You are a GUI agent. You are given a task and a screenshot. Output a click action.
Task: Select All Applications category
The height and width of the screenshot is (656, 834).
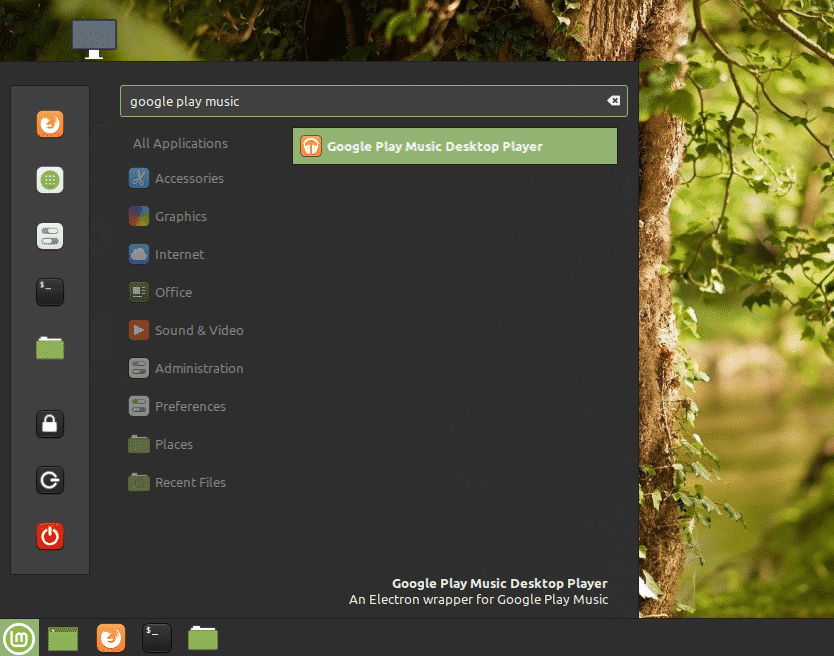180,143
